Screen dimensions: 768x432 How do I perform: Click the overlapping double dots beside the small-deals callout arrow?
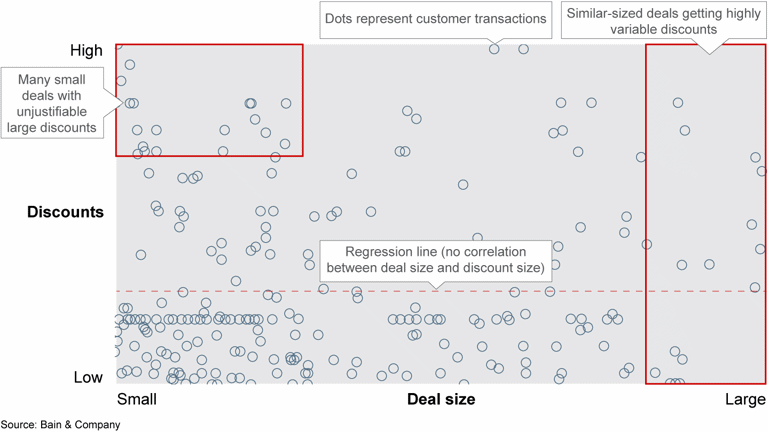pos(131,103)
